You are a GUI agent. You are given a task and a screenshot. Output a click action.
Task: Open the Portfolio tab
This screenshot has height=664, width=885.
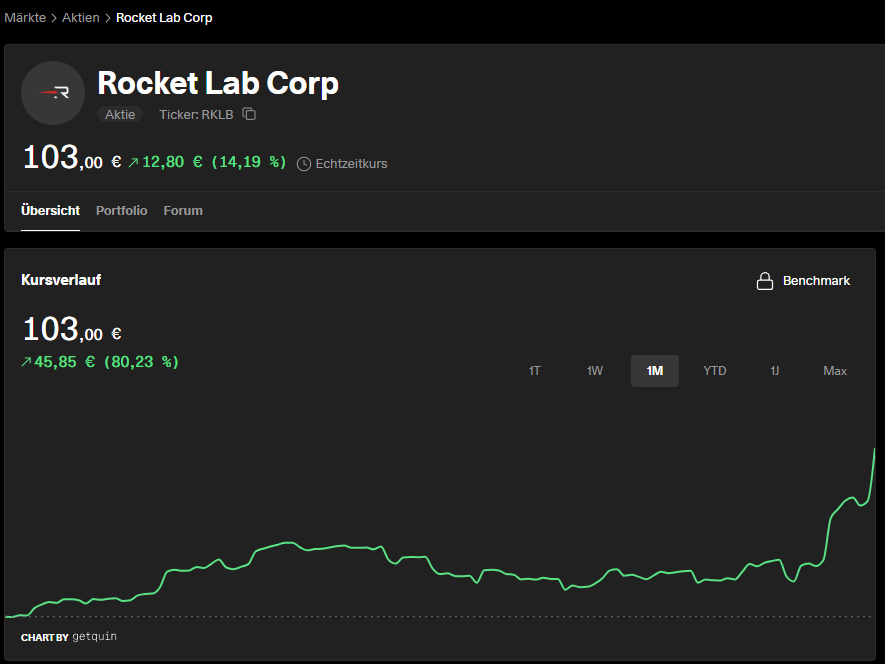click(121, 211)
